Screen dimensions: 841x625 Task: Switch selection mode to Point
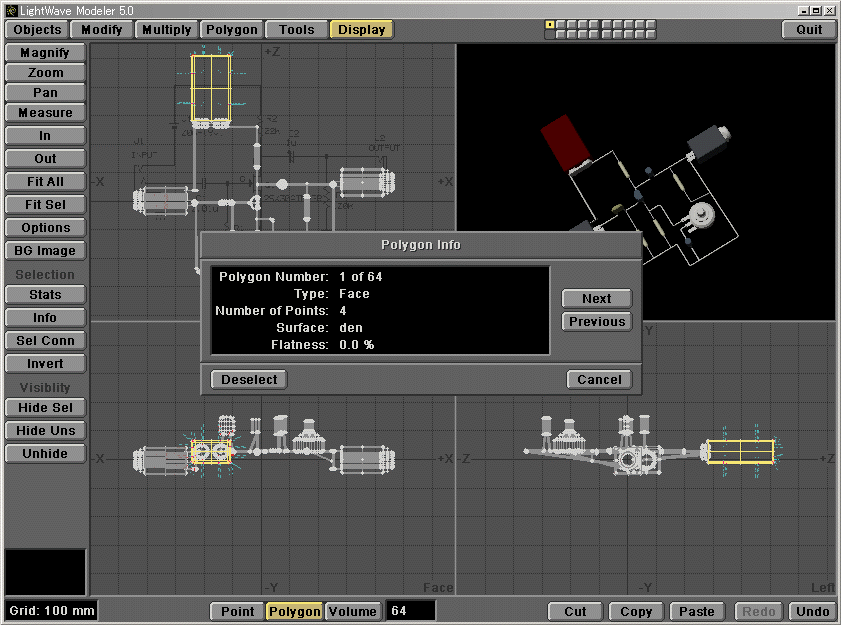pos(237,611)
